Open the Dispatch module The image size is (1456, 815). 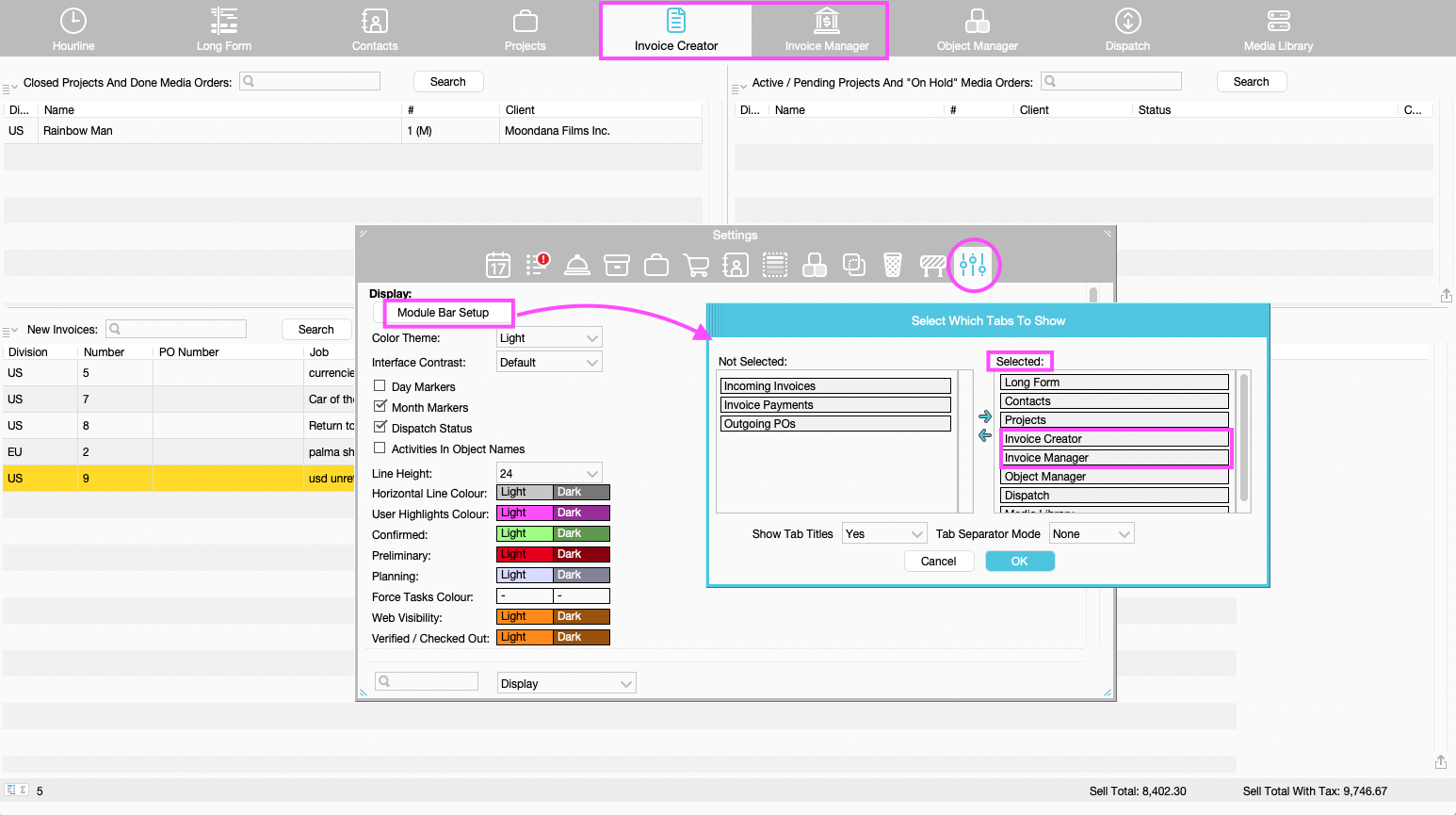(1126, 28)
